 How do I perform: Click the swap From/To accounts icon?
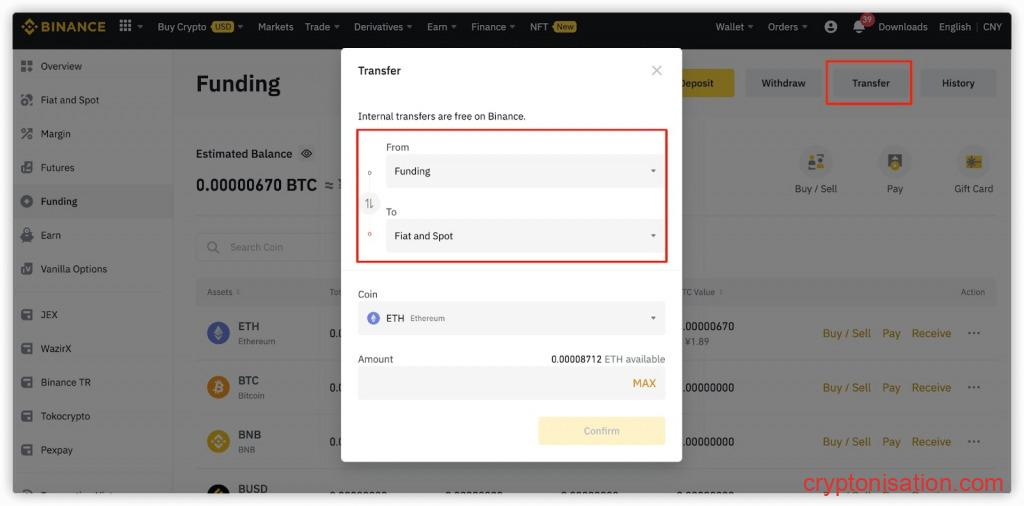369,203
